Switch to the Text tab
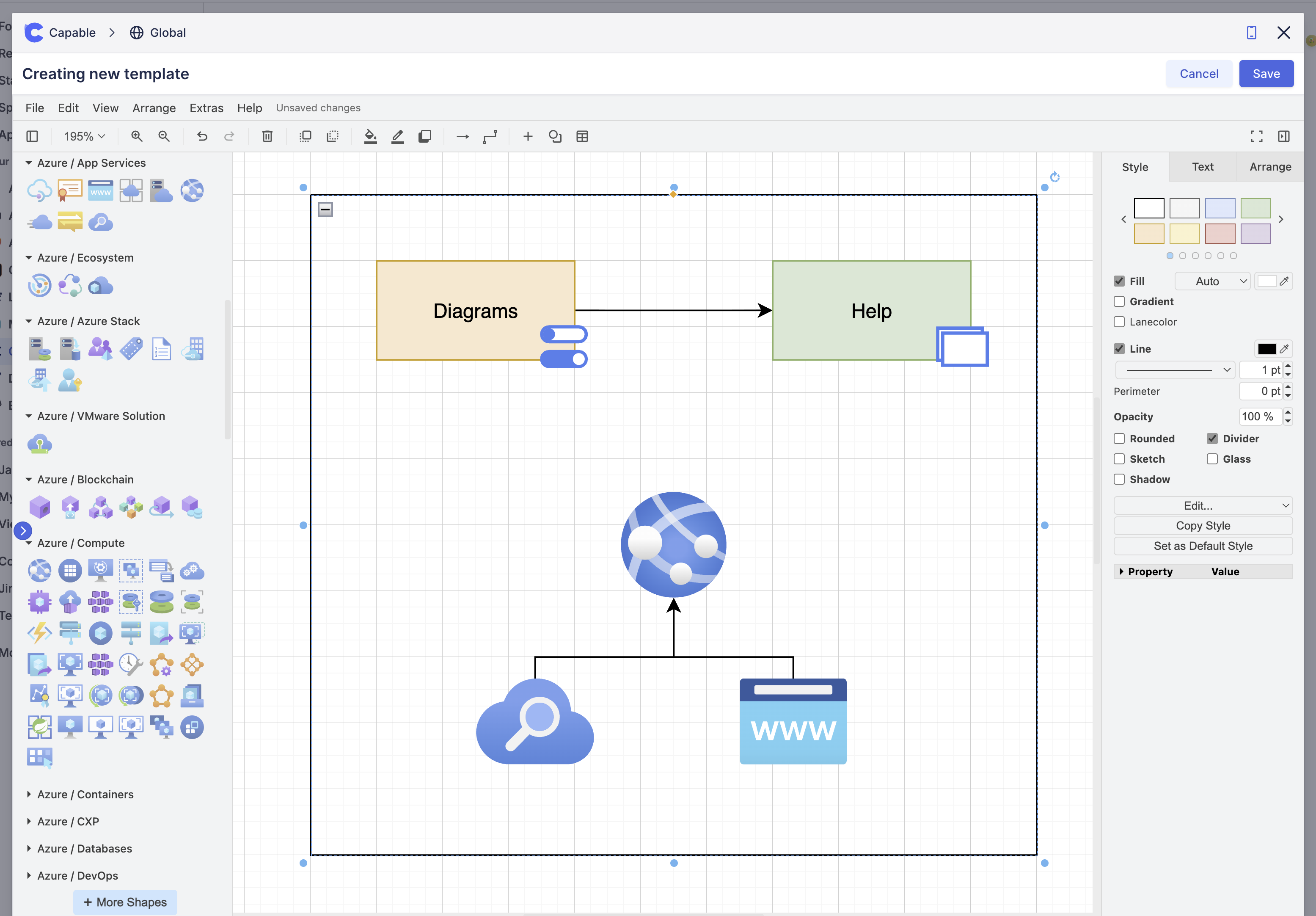 1202,167
